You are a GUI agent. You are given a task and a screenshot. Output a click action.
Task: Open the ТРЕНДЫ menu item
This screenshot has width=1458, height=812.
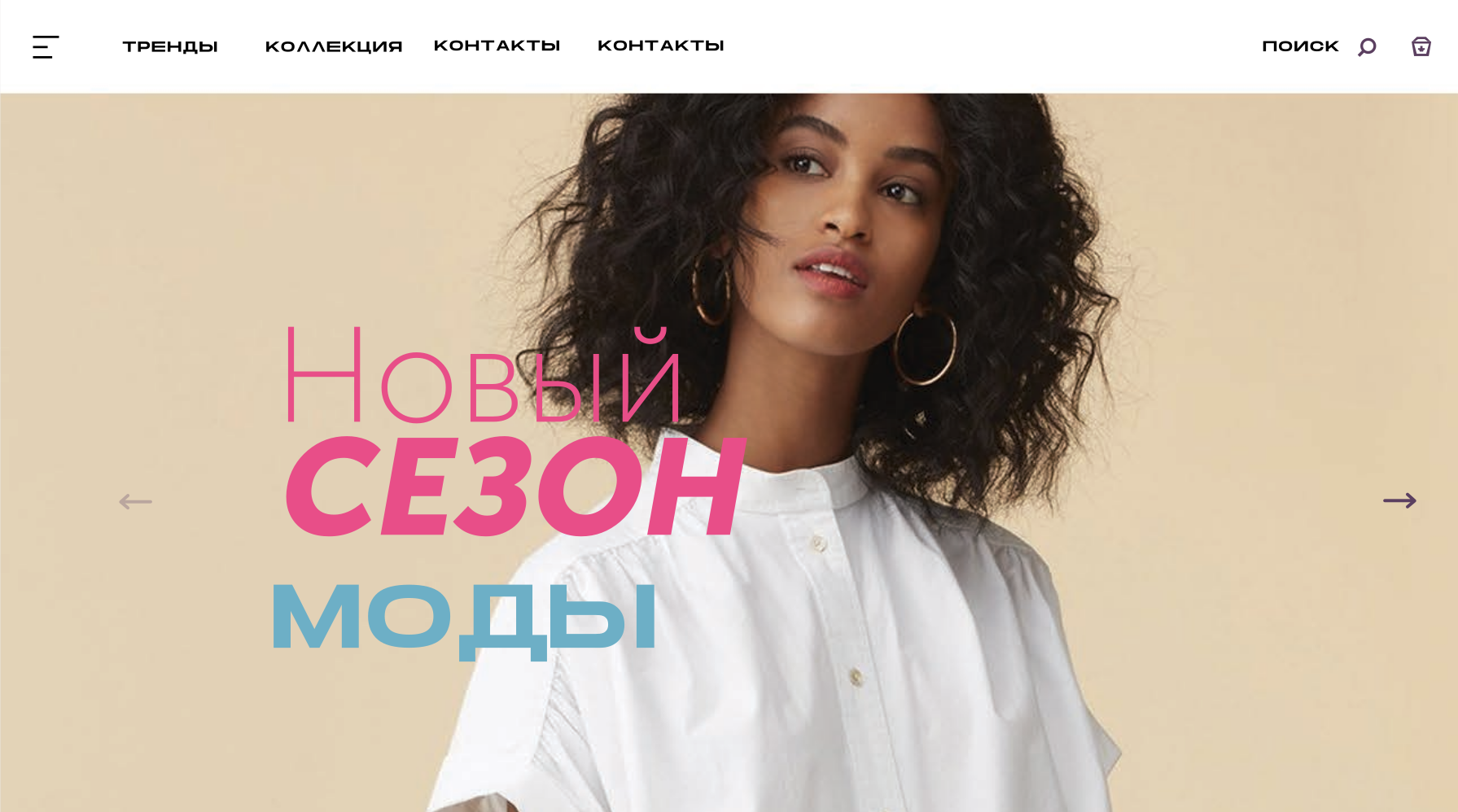[170, 46]
